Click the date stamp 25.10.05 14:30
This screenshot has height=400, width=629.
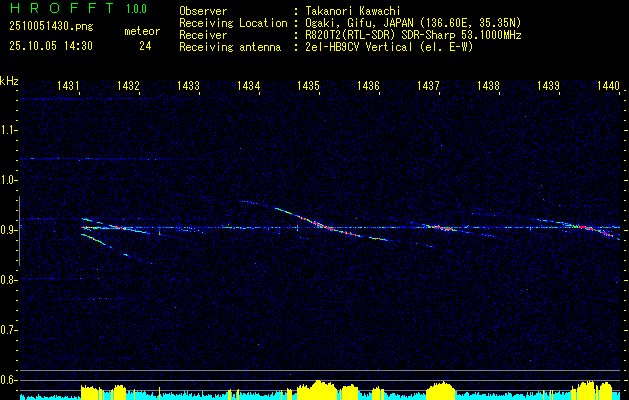tap(51, 46)
